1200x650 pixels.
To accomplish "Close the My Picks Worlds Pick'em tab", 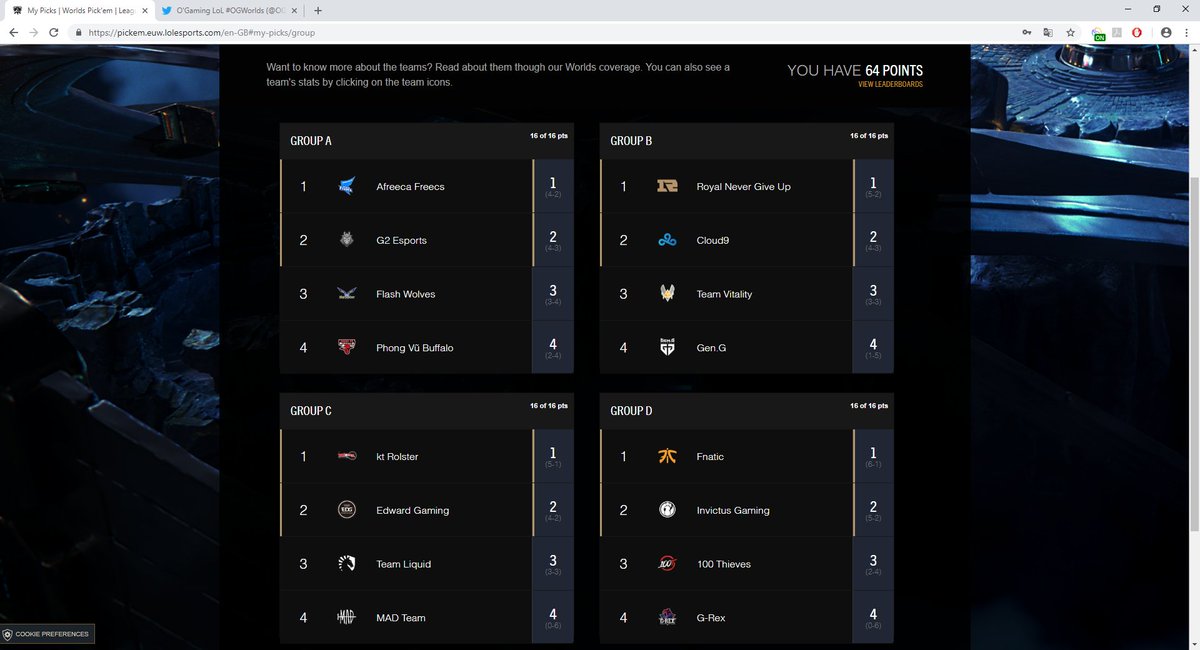I will tap(144, 10).
